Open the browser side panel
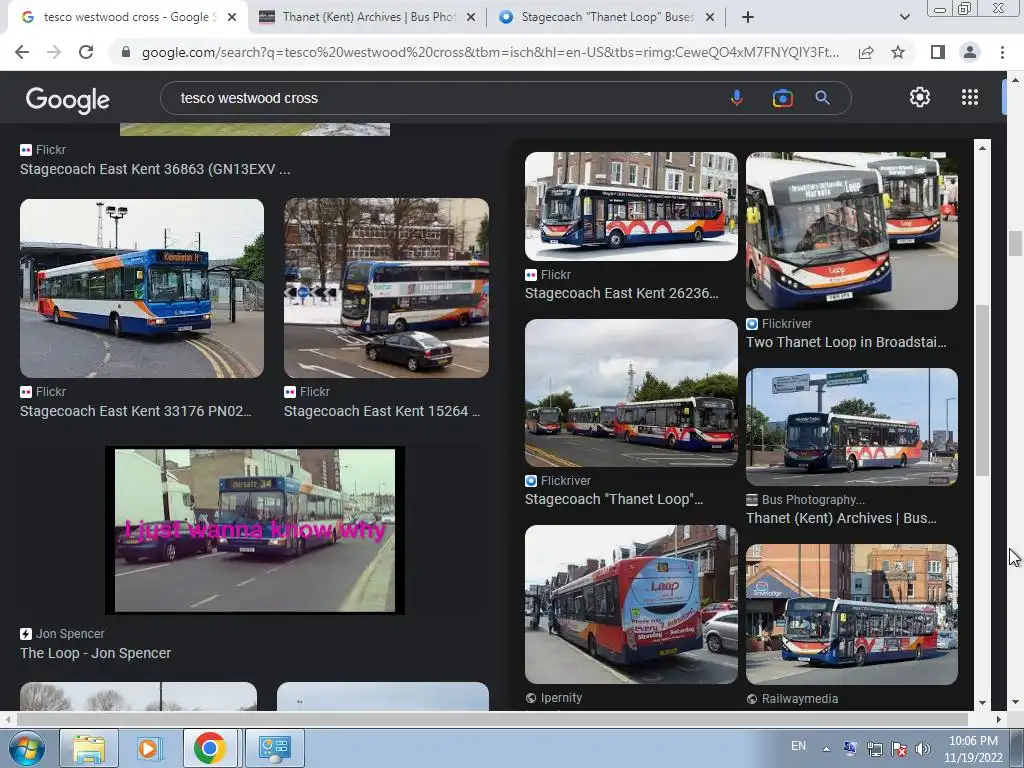The image size is (1024, 768). (x=937, y=52)
